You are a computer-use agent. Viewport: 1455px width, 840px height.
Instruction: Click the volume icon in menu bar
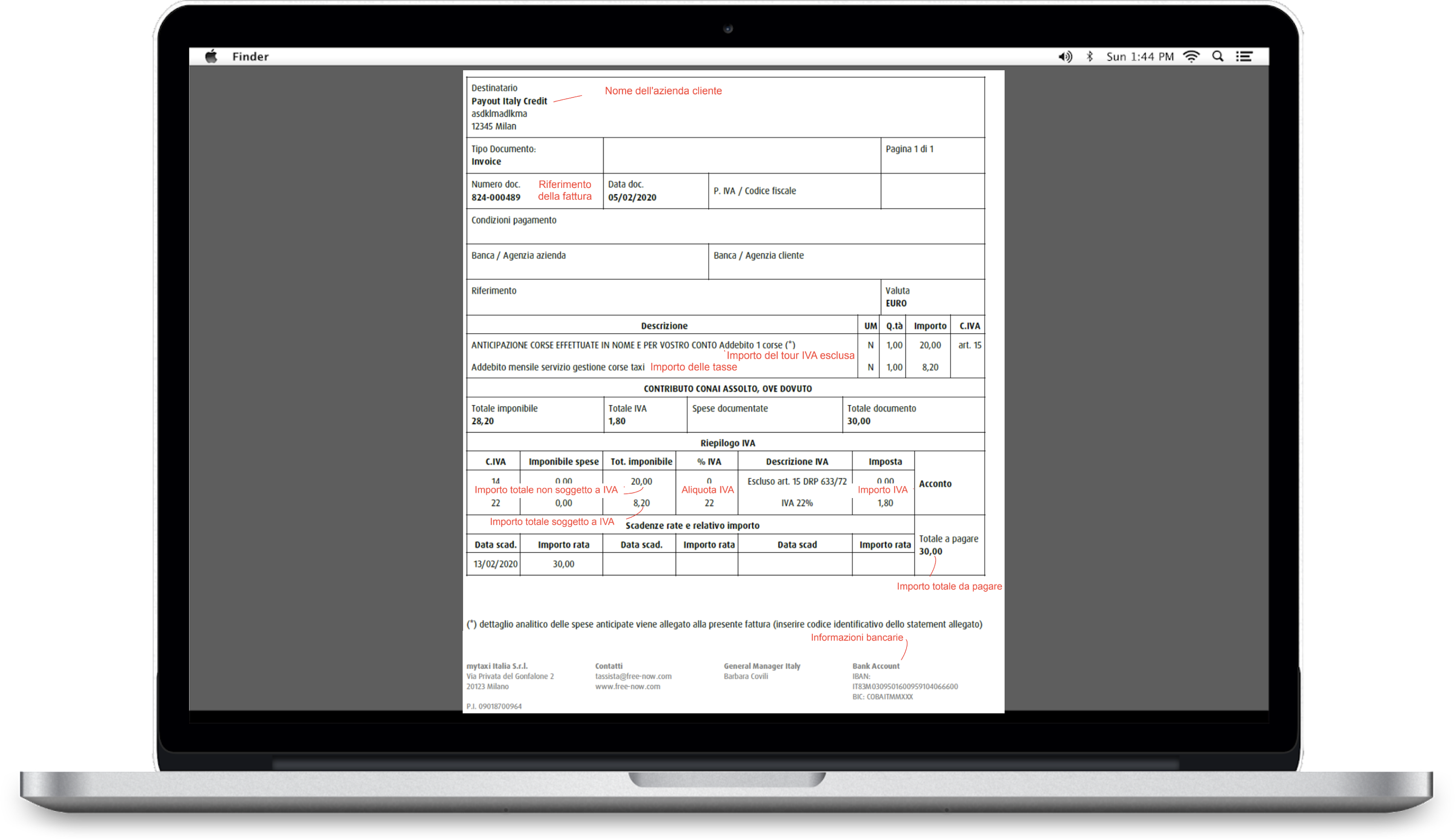click(x=1065, y=56)
